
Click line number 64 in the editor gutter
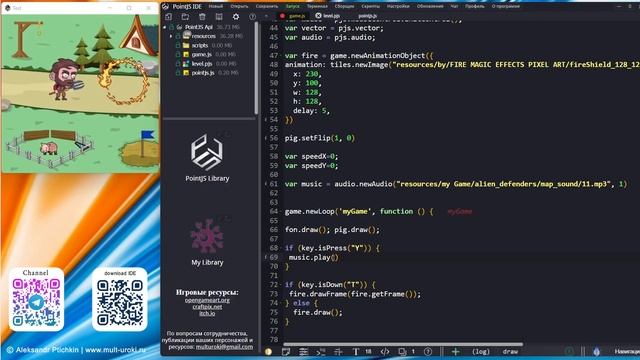tap(273, 211)
